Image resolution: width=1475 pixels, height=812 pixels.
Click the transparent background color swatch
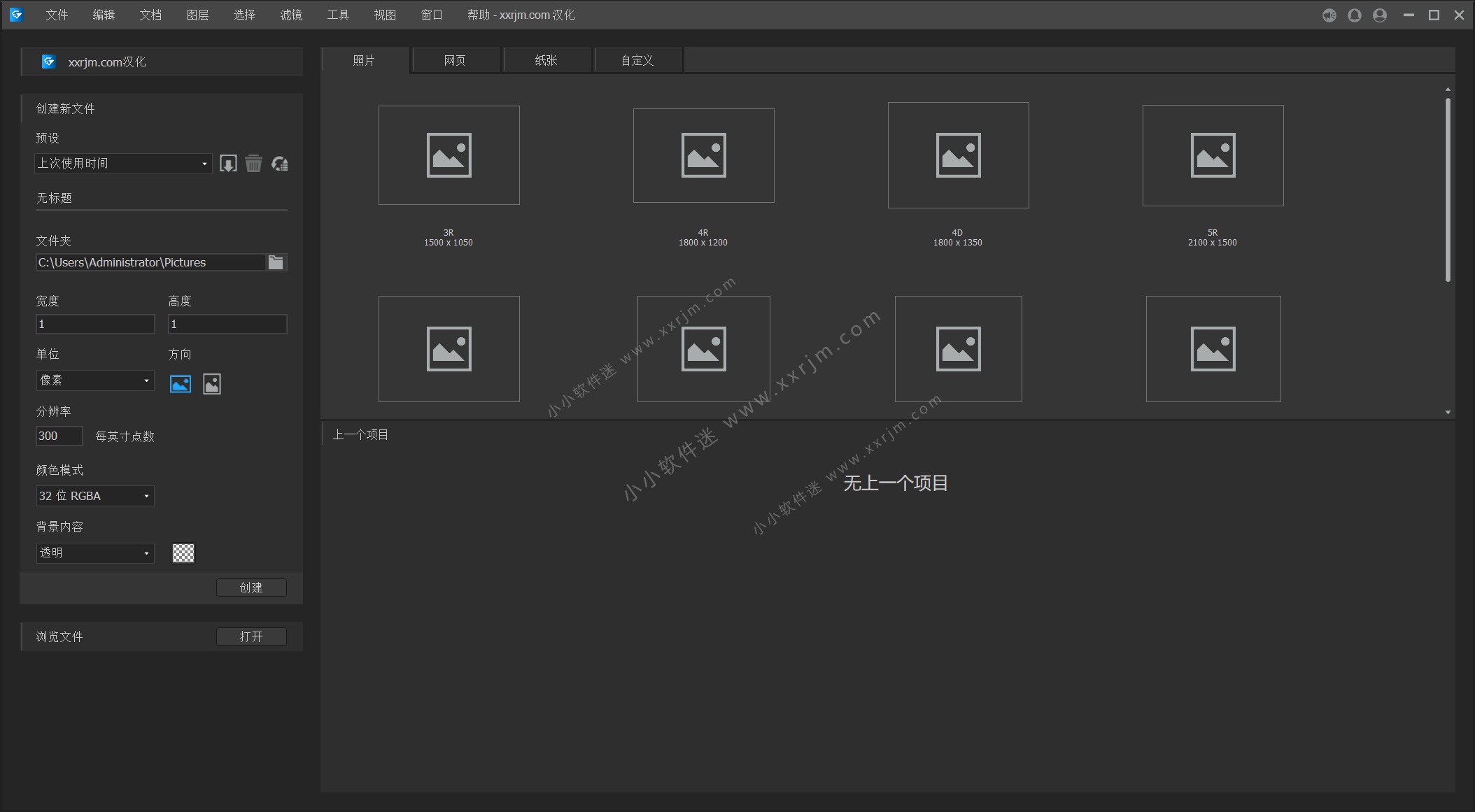pos(183,553)
